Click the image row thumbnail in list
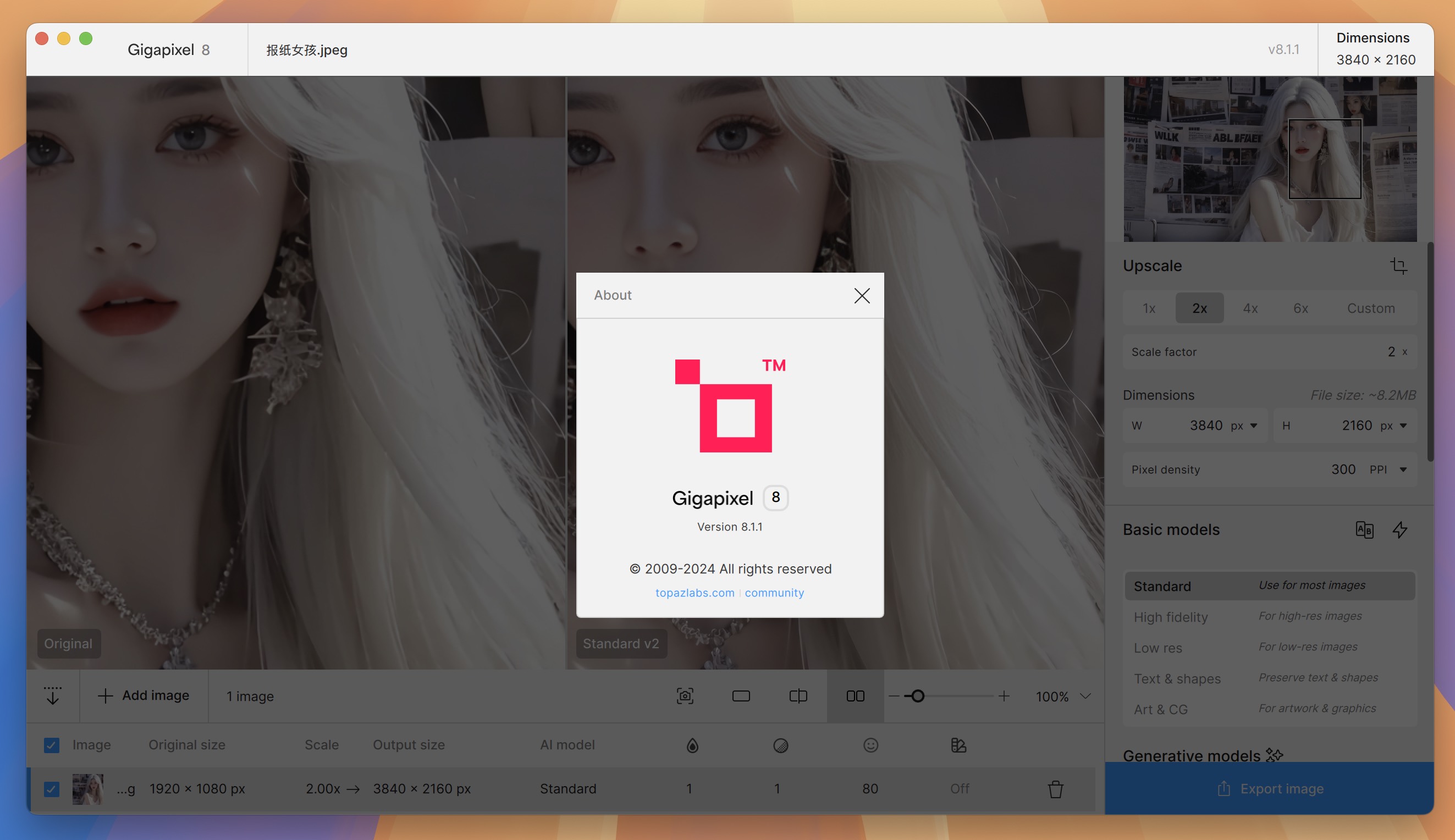Screen dimensions: 1455x840 [87, 789]
